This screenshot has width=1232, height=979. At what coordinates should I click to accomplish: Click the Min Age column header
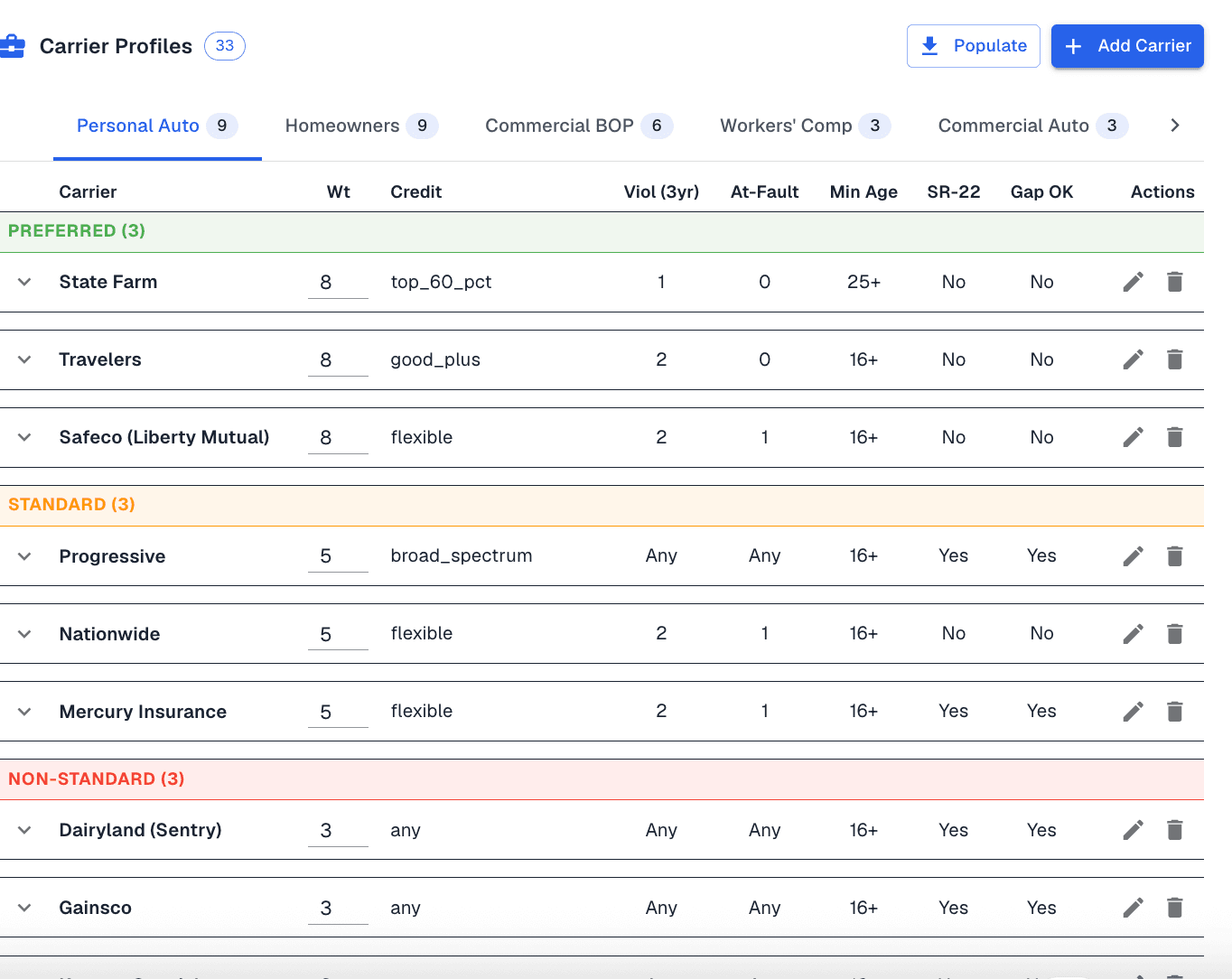click(863, 191)
